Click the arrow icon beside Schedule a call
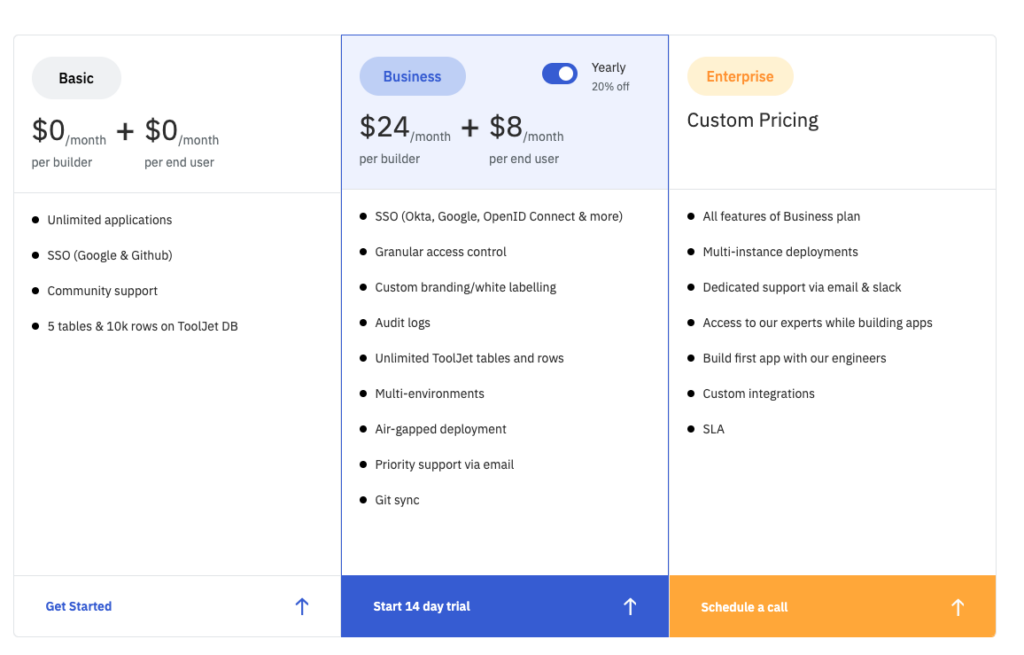The image size is (1024, 655). point(957,607)
